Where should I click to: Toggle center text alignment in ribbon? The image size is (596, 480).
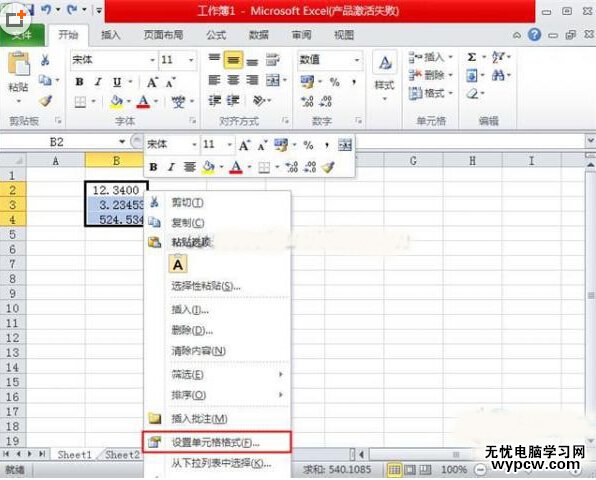click(x=233, y=80)
